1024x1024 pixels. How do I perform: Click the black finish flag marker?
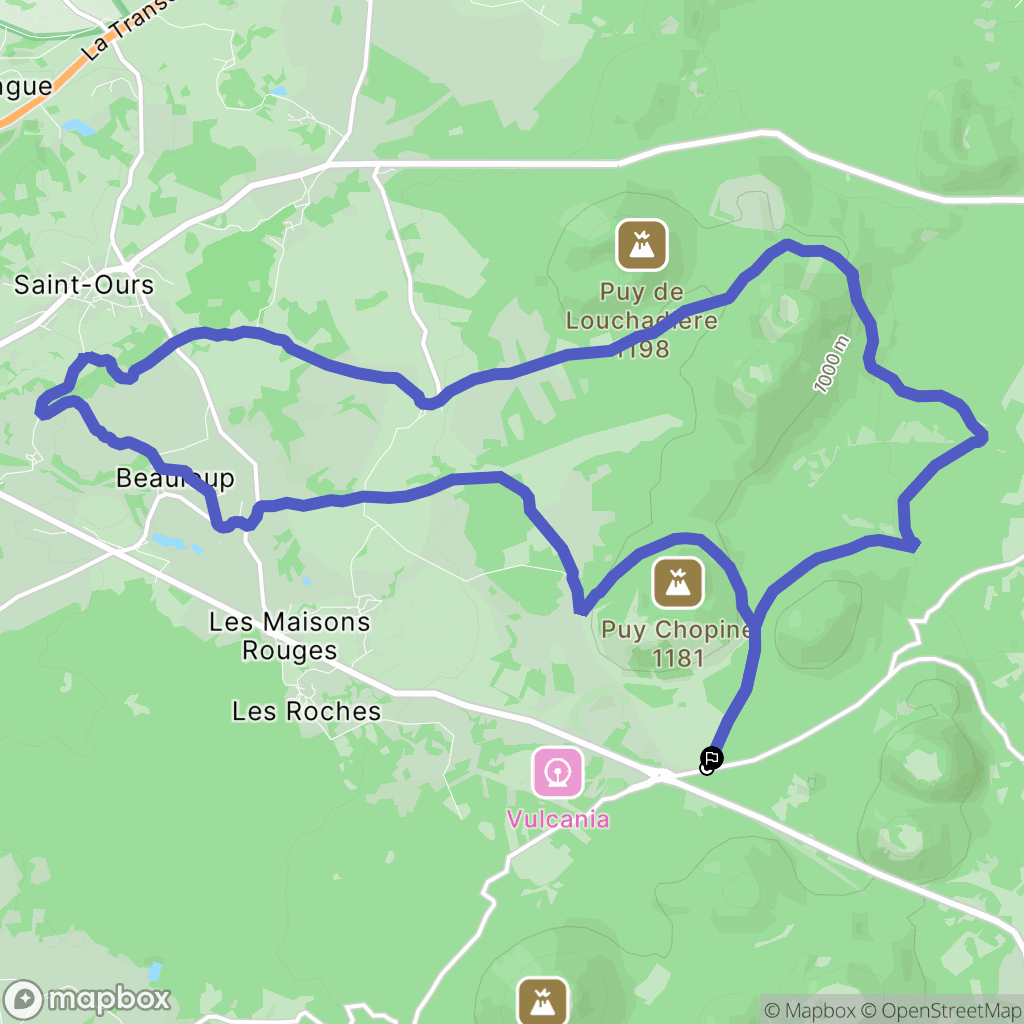click(712, 758)
